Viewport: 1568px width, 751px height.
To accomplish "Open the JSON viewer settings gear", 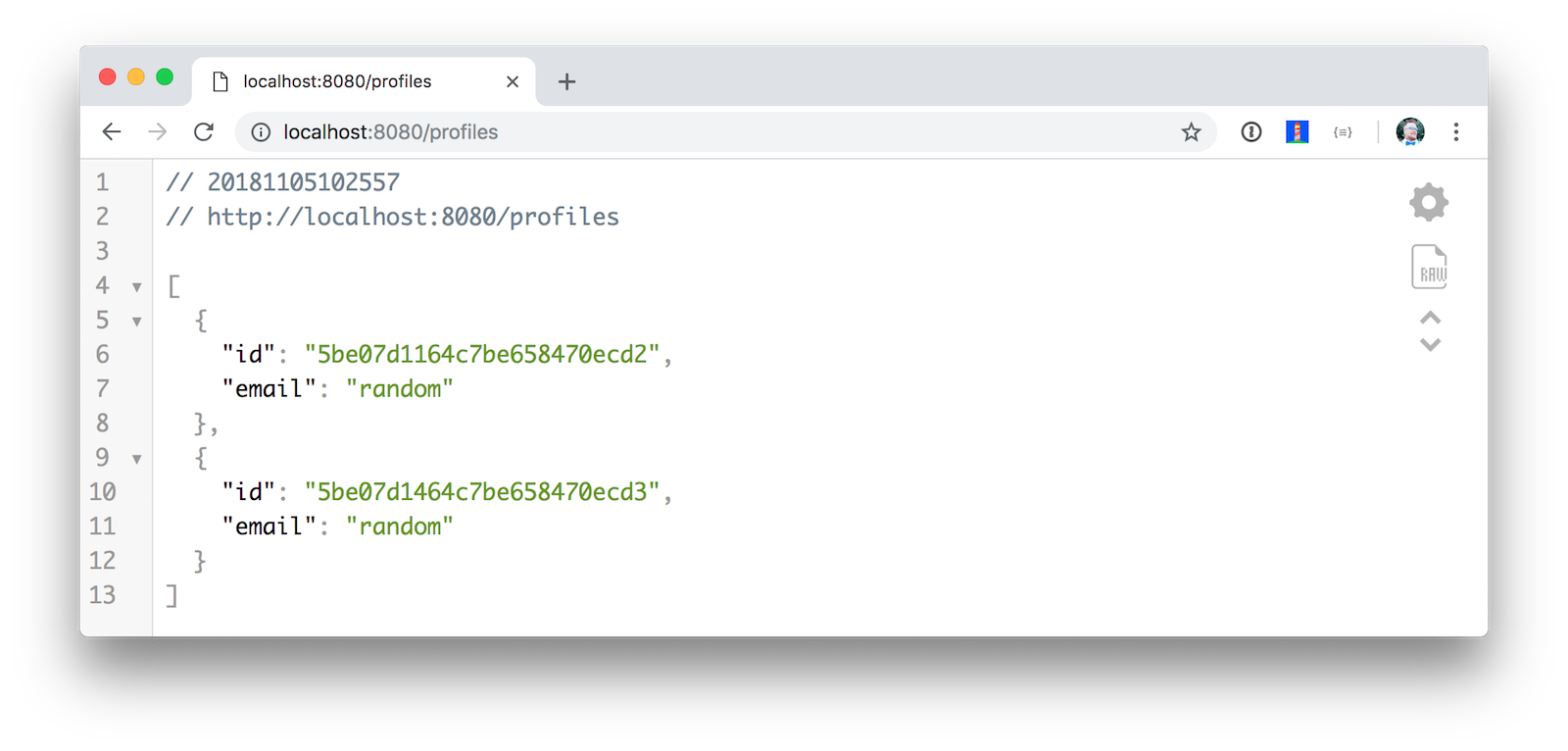I will [x=1429, y=202].
